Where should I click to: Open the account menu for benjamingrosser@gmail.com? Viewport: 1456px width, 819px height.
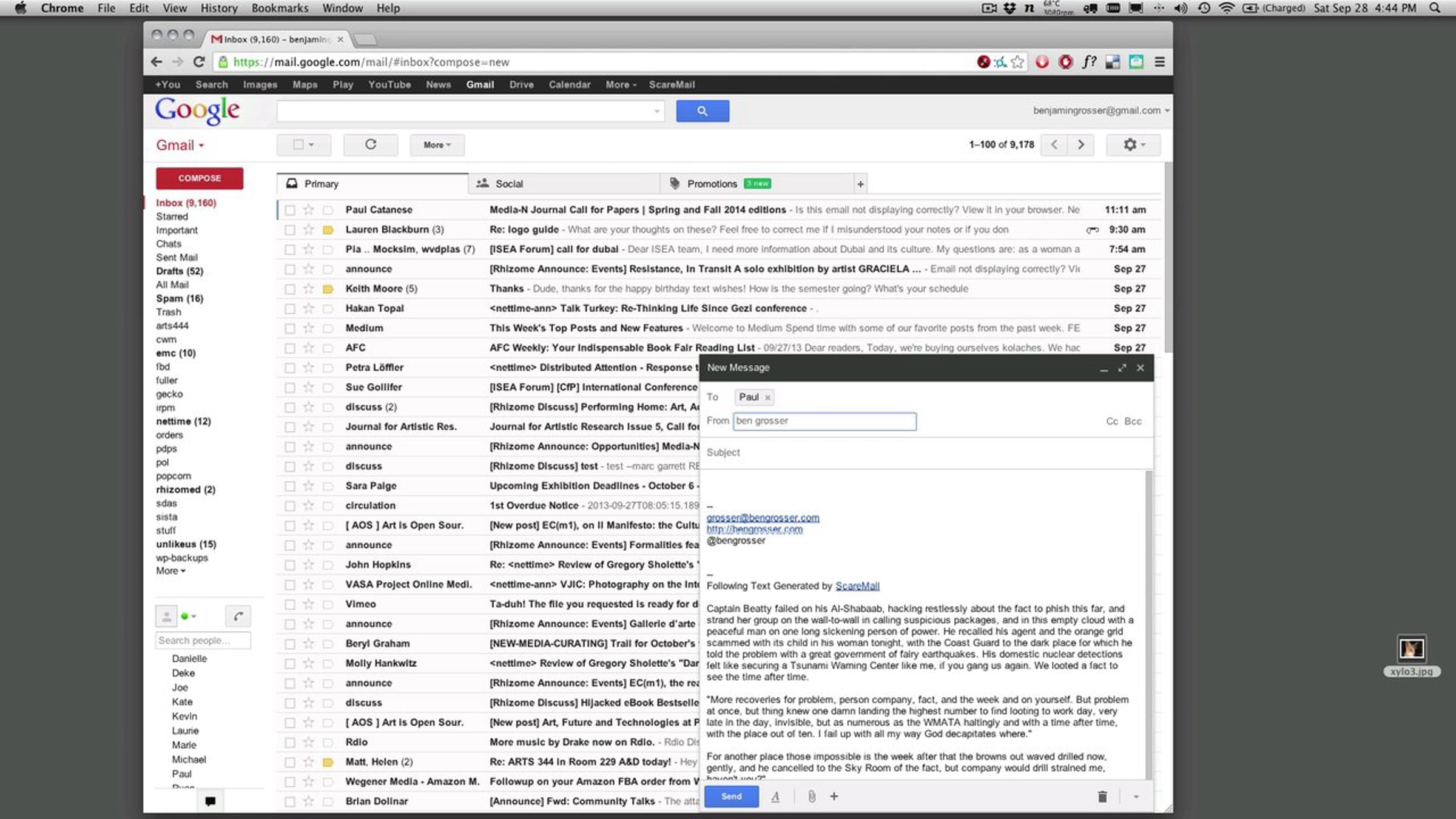pyautogui.click(x=1101, y=110)
